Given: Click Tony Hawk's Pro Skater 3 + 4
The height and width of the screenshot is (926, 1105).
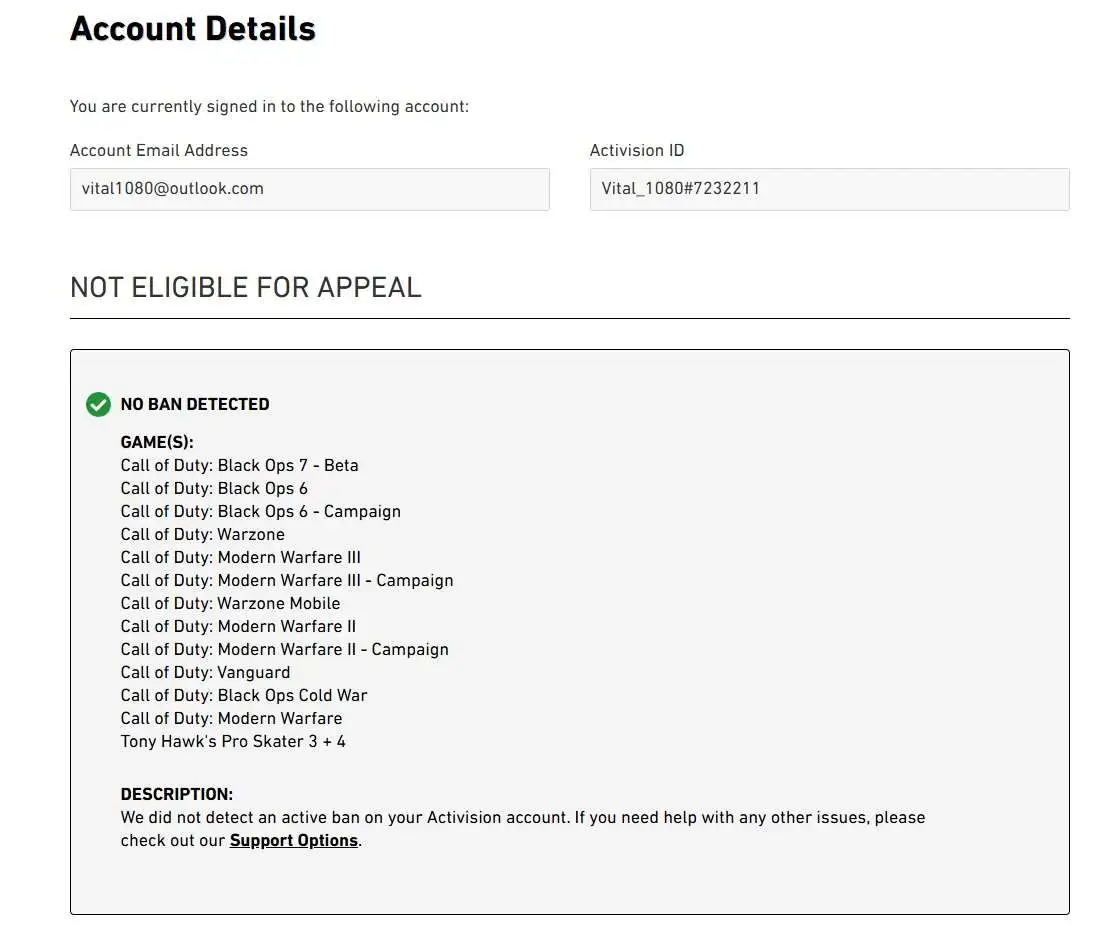Looking at the screenshot, I should pyautogui.click(x=233, y=741).
